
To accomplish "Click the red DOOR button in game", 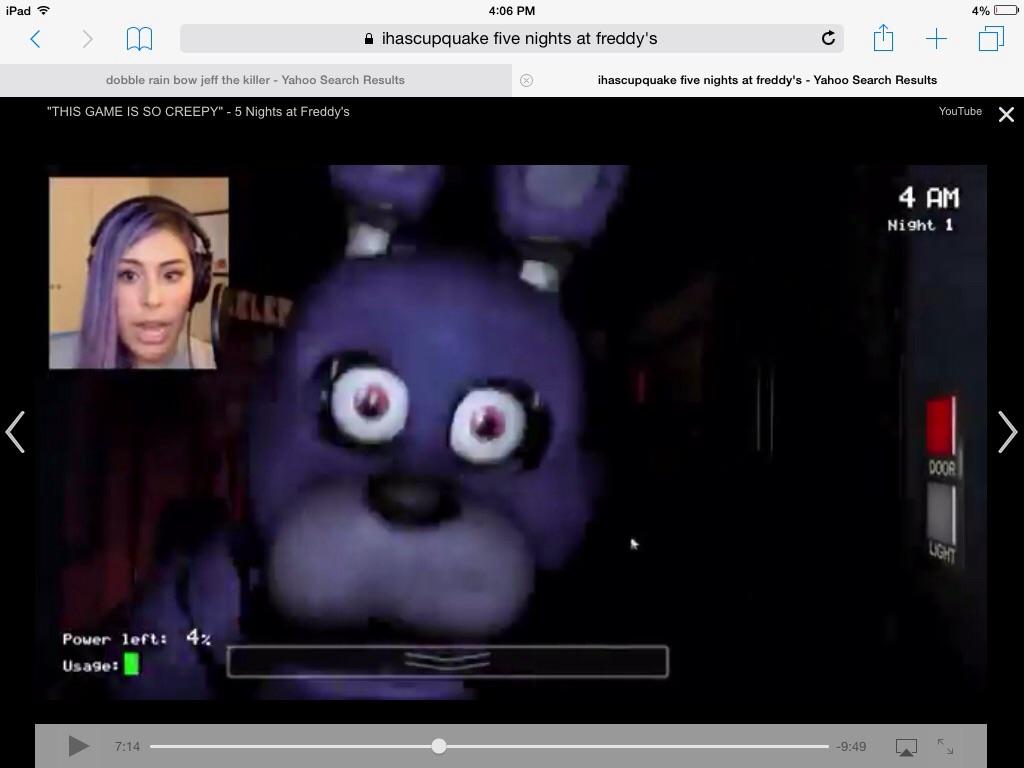I will coord(941,425).
